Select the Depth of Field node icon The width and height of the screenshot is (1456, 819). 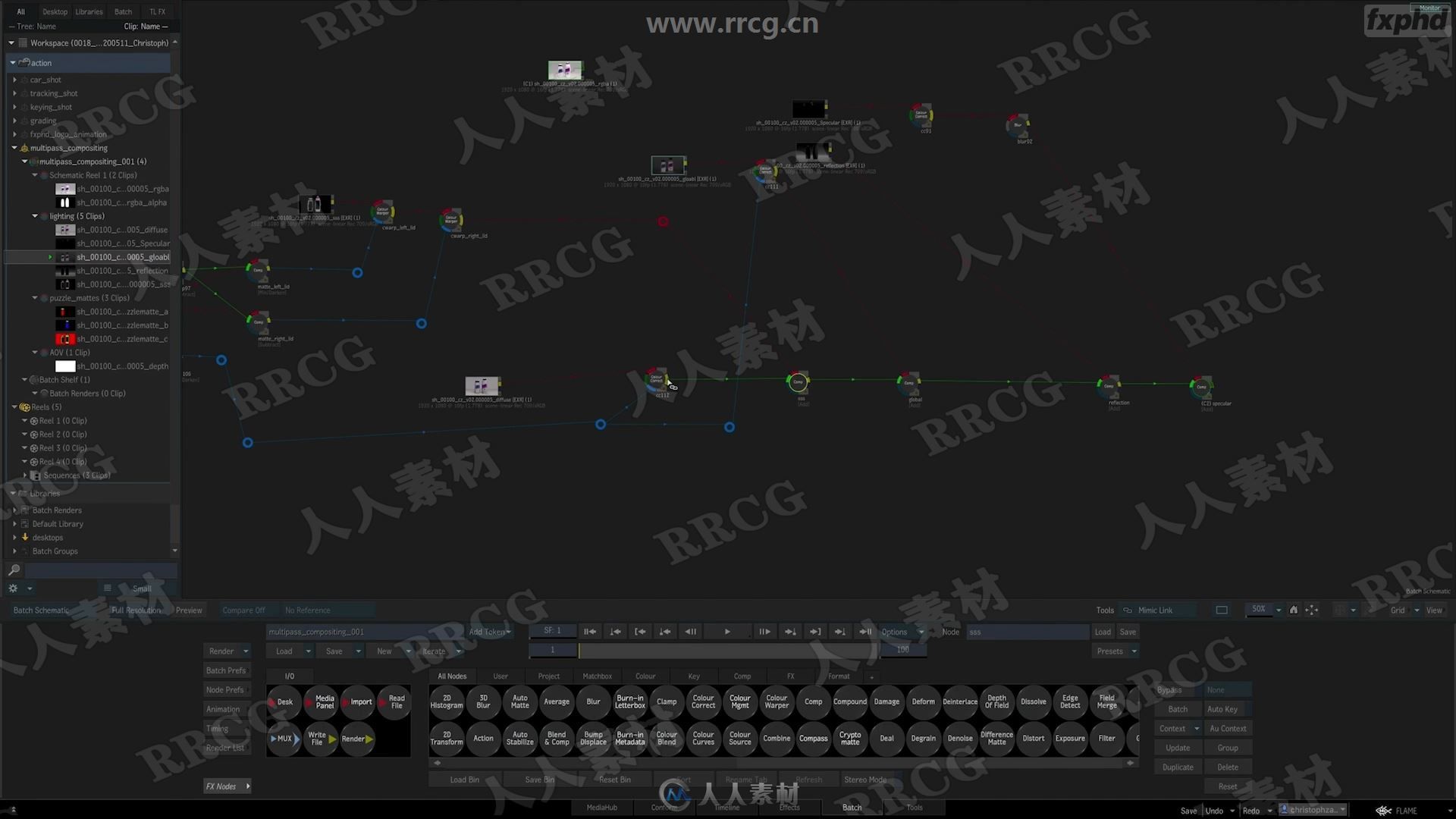996,701
